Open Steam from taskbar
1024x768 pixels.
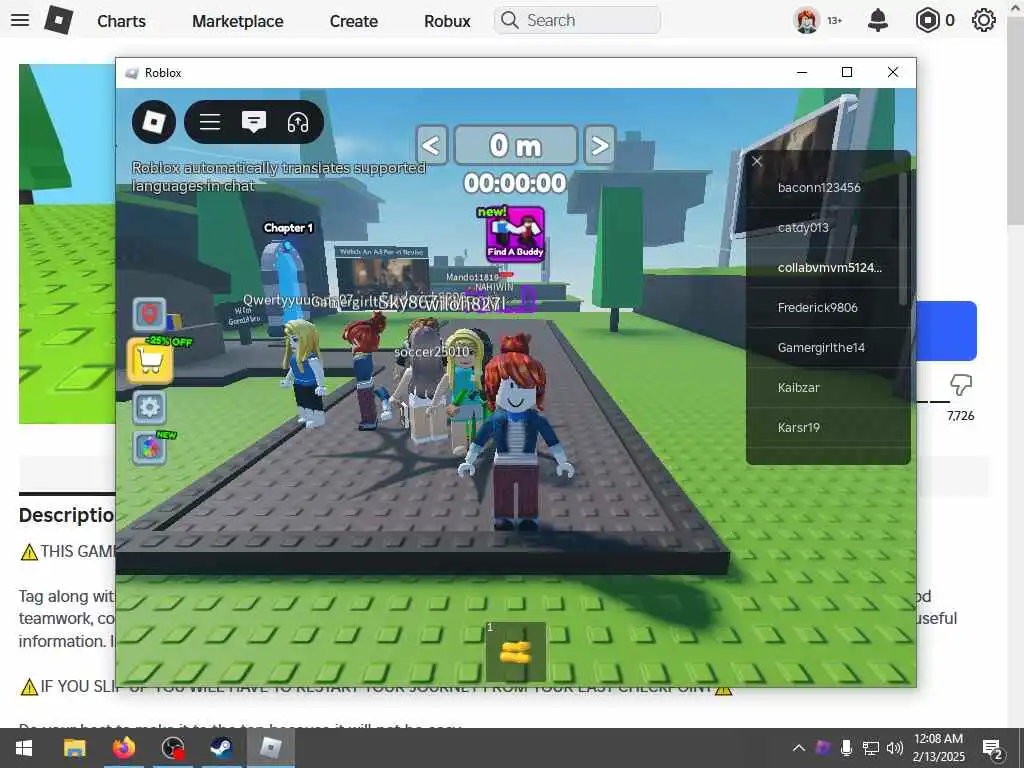[221, 748]
